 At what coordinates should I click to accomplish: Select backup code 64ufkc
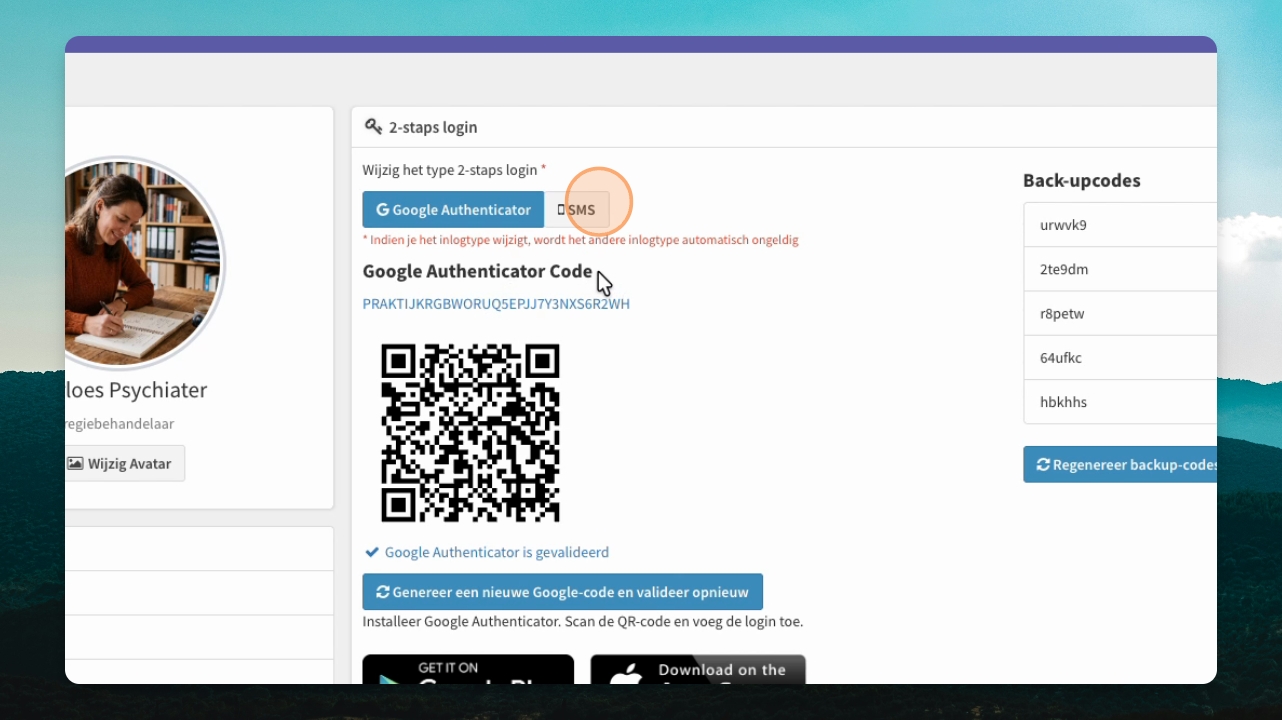1120,357
